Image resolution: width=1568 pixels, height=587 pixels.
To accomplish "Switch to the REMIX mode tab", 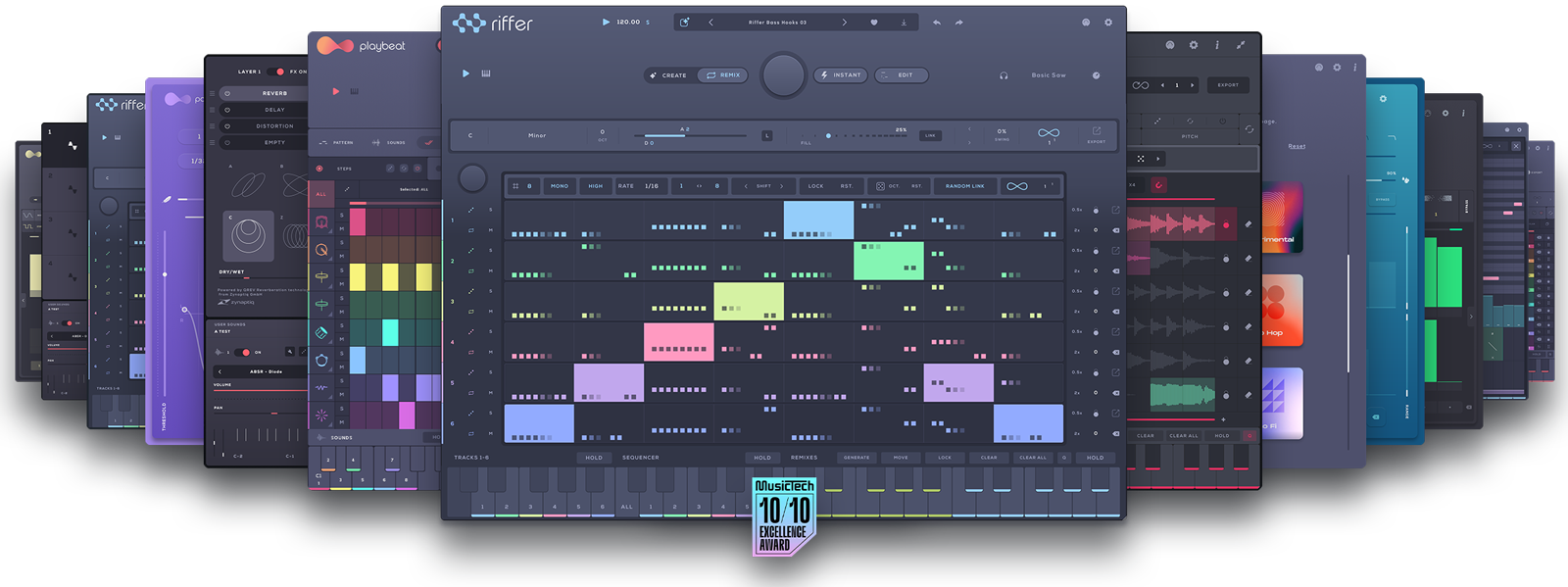I will tap(723, 75).
